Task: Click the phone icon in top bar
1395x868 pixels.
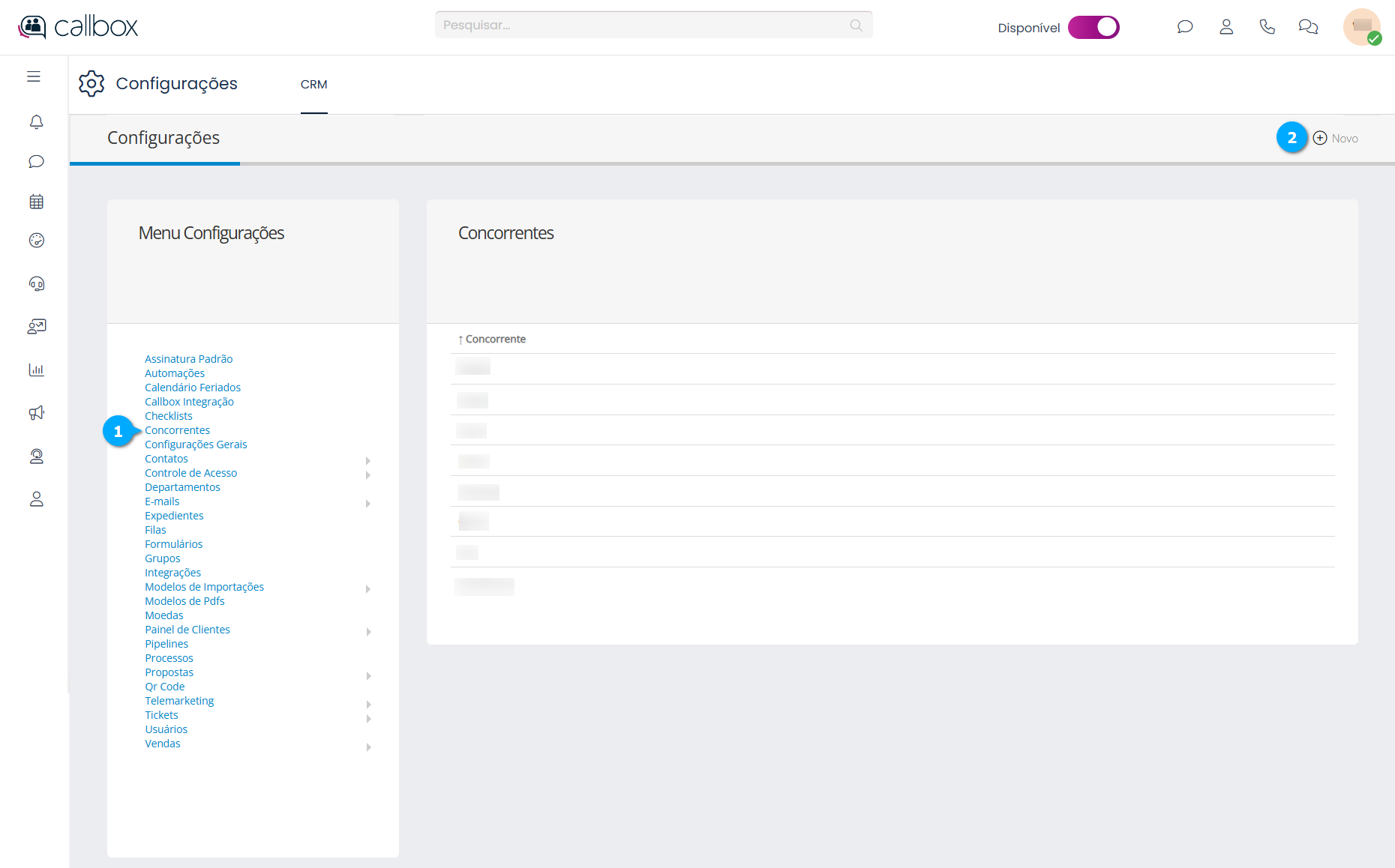Action: [x=1267, y=27]
